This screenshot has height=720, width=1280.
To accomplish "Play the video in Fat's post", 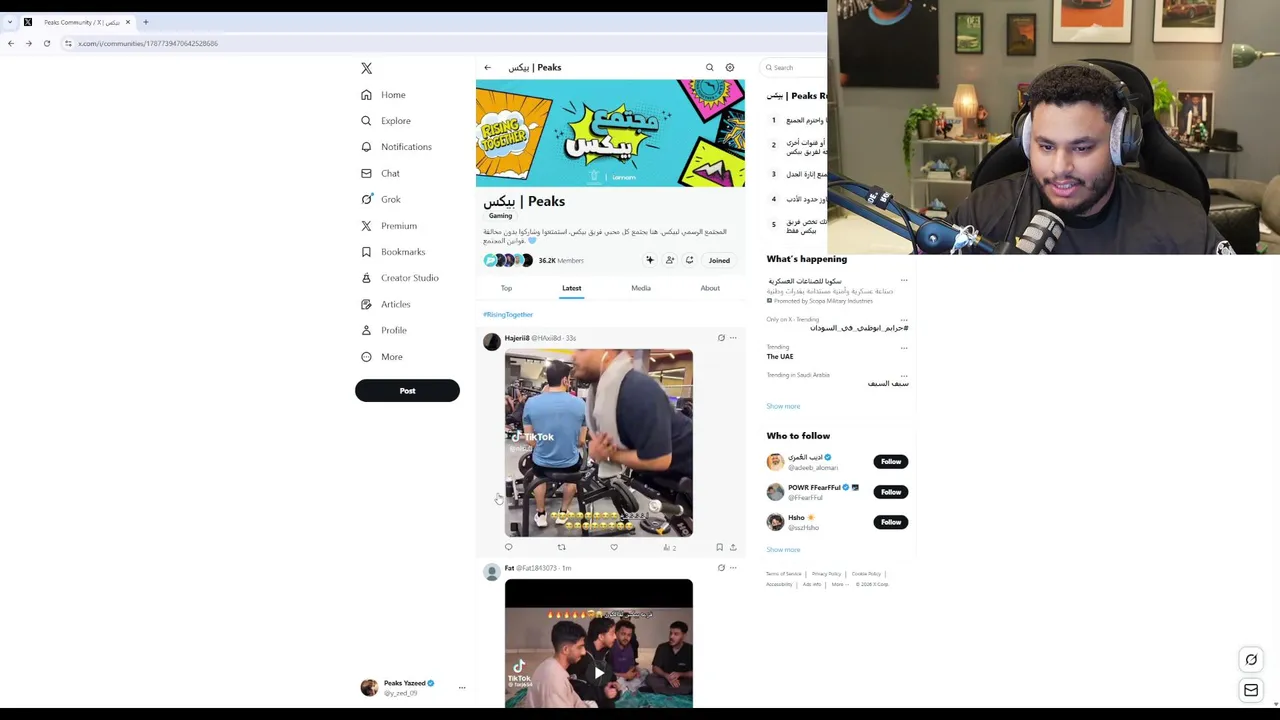I will 599,672.
